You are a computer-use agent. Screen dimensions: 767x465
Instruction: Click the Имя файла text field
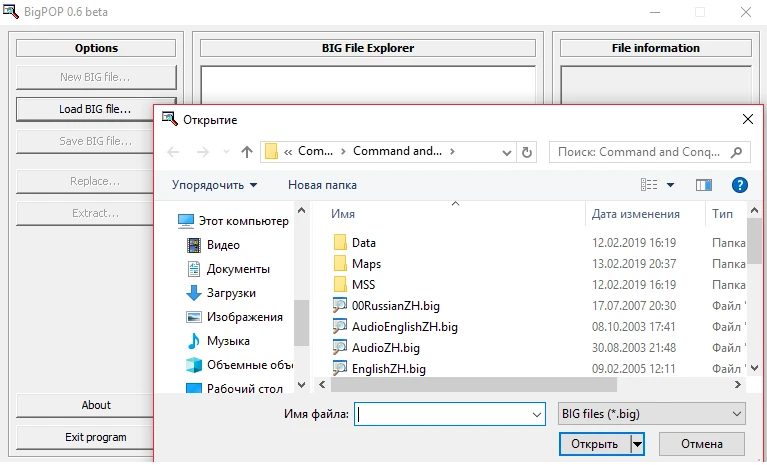(443, 415)
